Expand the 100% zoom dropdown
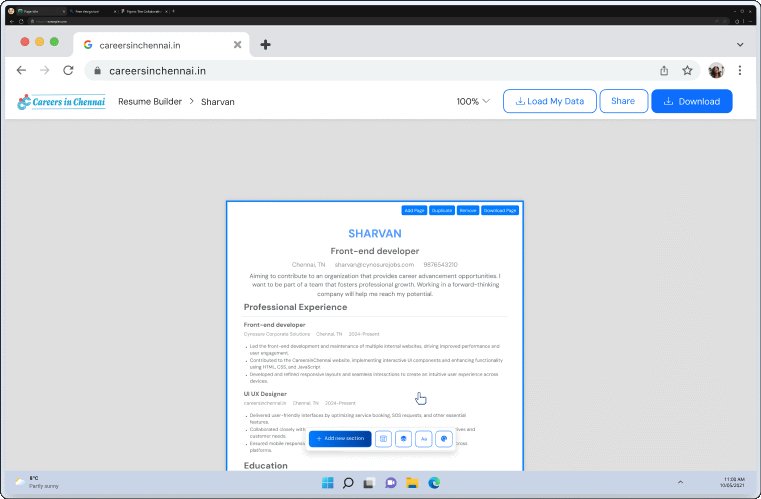761x499 pixels. [x=473, y=101]
